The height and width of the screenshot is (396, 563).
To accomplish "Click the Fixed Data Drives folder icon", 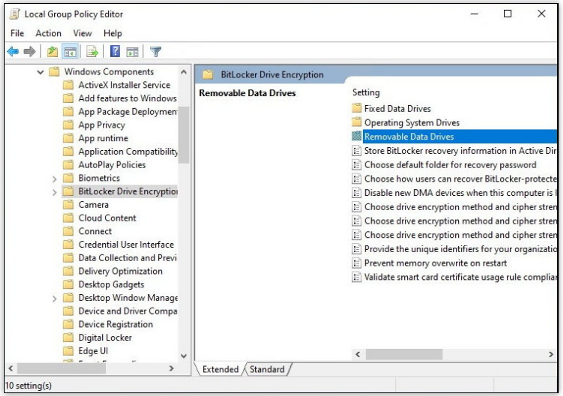I will [x=357, y=108].
